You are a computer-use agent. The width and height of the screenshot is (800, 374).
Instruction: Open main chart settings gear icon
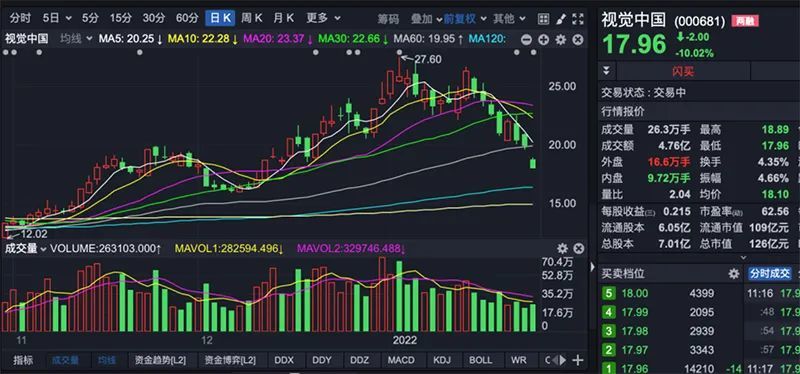click(x=561, y=39)
